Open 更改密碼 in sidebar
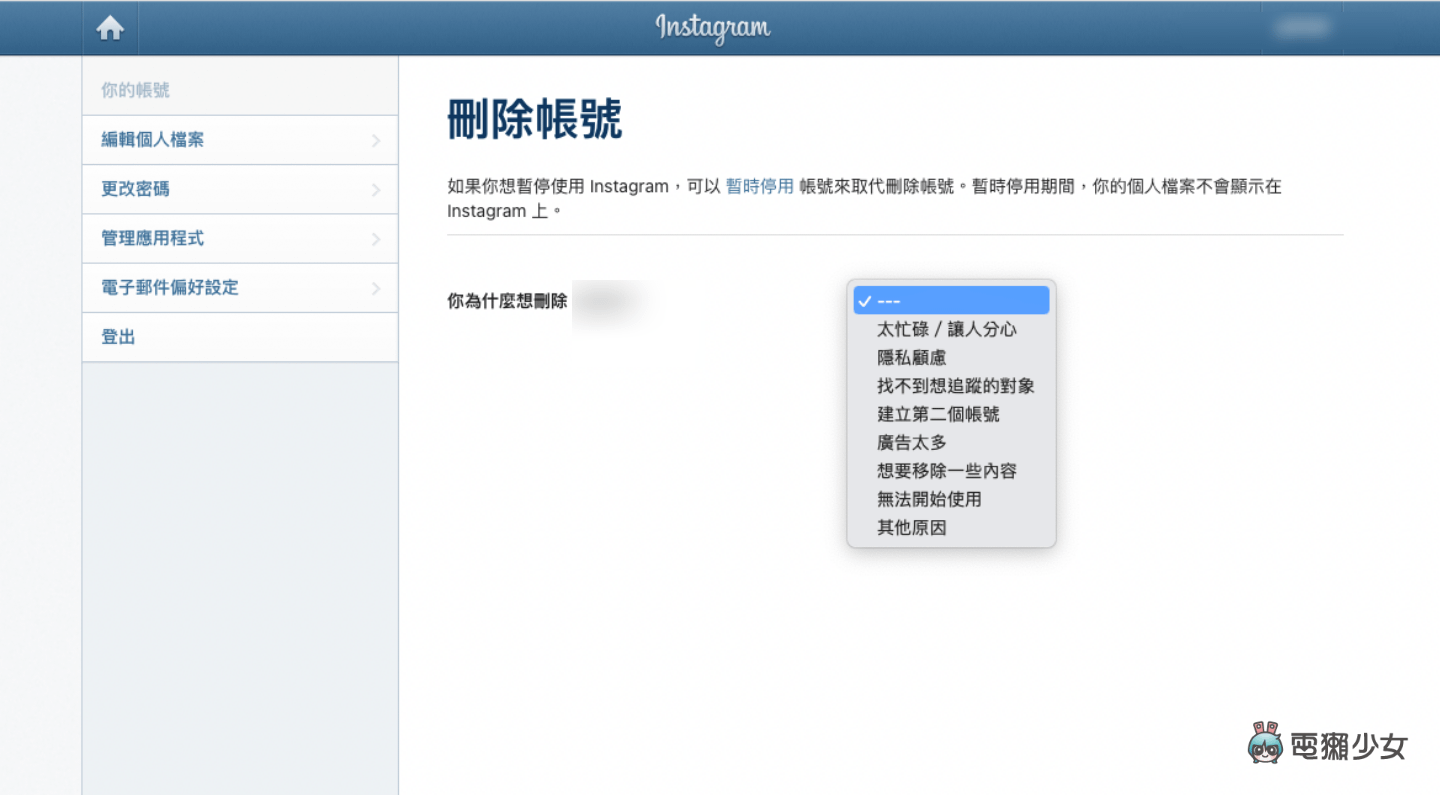The width and height of the screenshot is (1440, 795). 135,189
